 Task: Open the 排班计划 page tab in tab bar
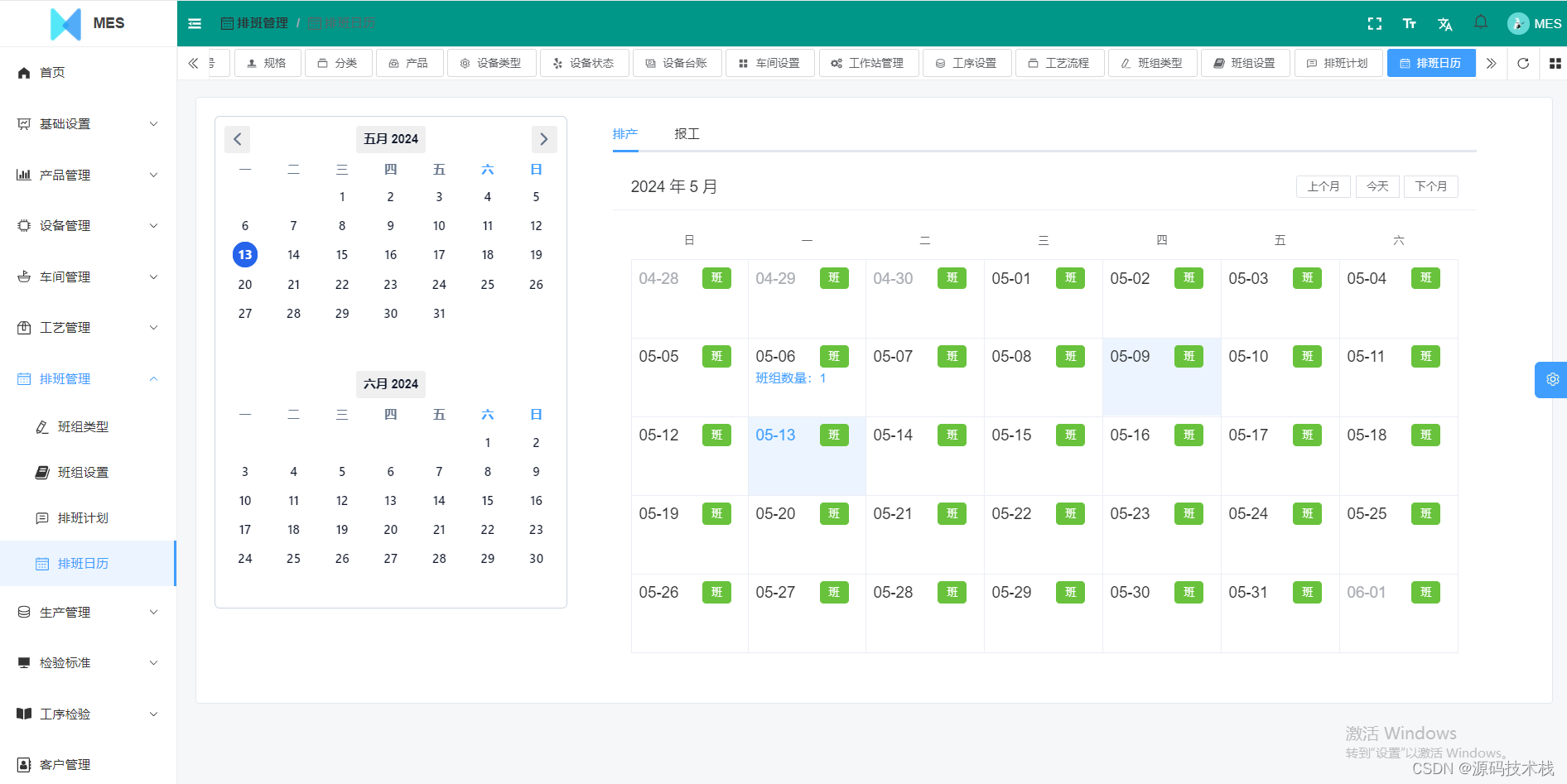(1338, 63)
